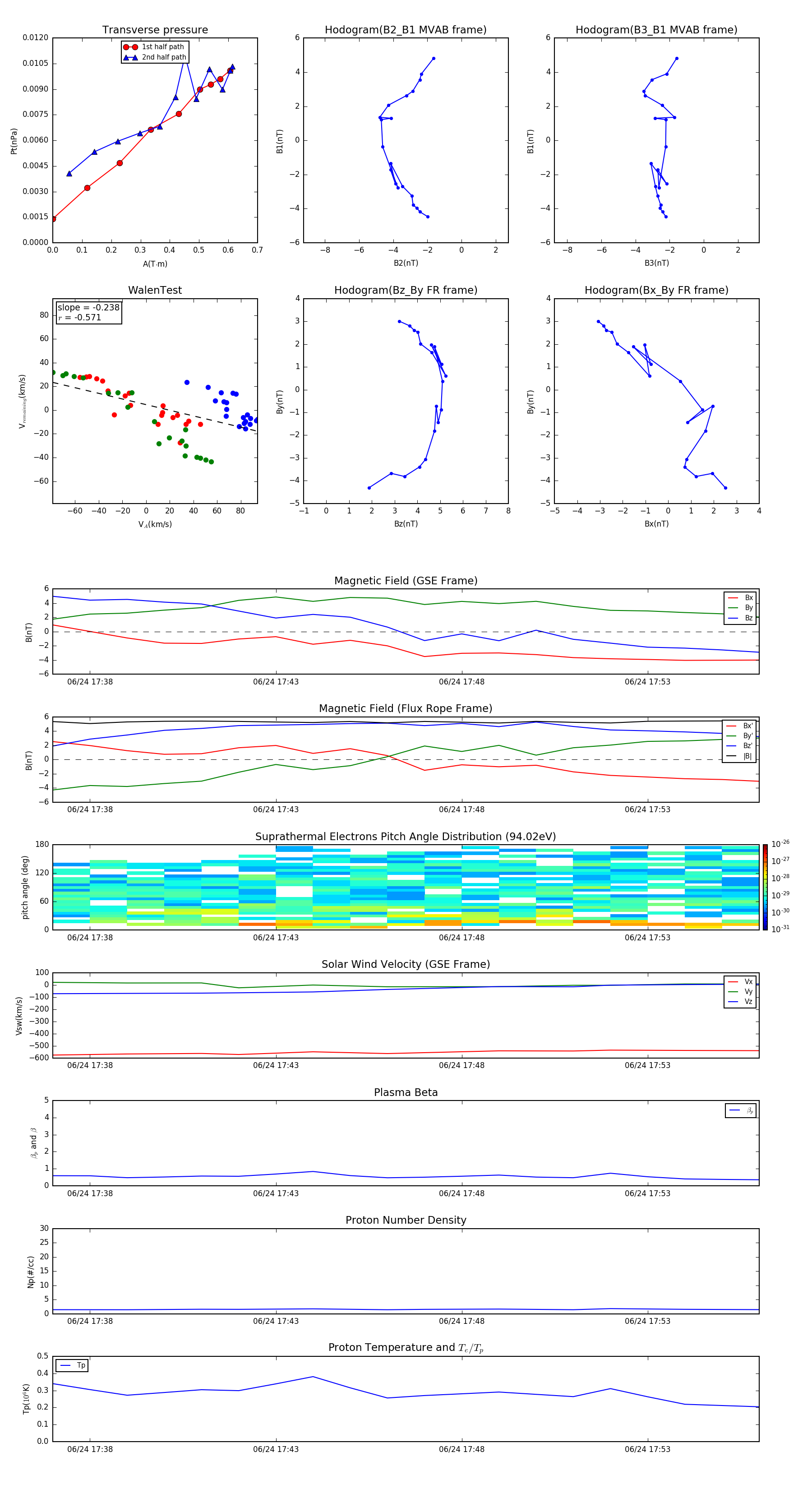Click 'Bz(nT)' x-axis label
The height and width of the screenshot is (1489, 812).
point(406,524)
